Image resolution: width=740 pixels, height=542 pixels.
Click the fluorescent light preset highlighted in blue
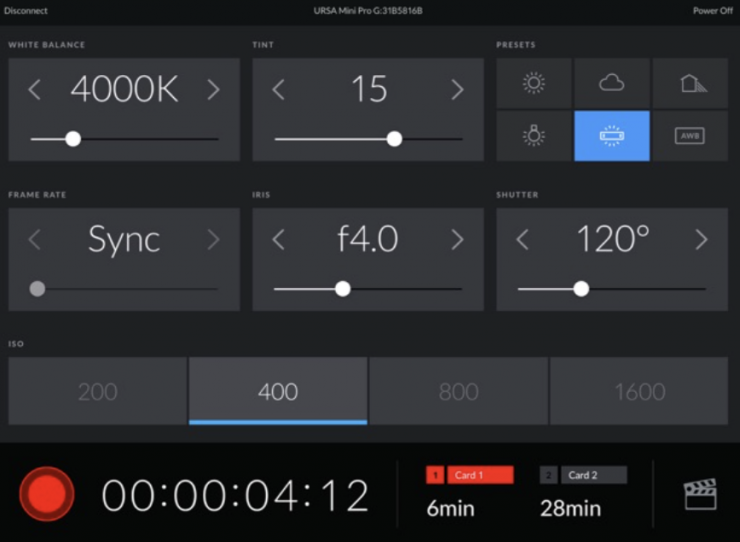click(x=611, y=136)
